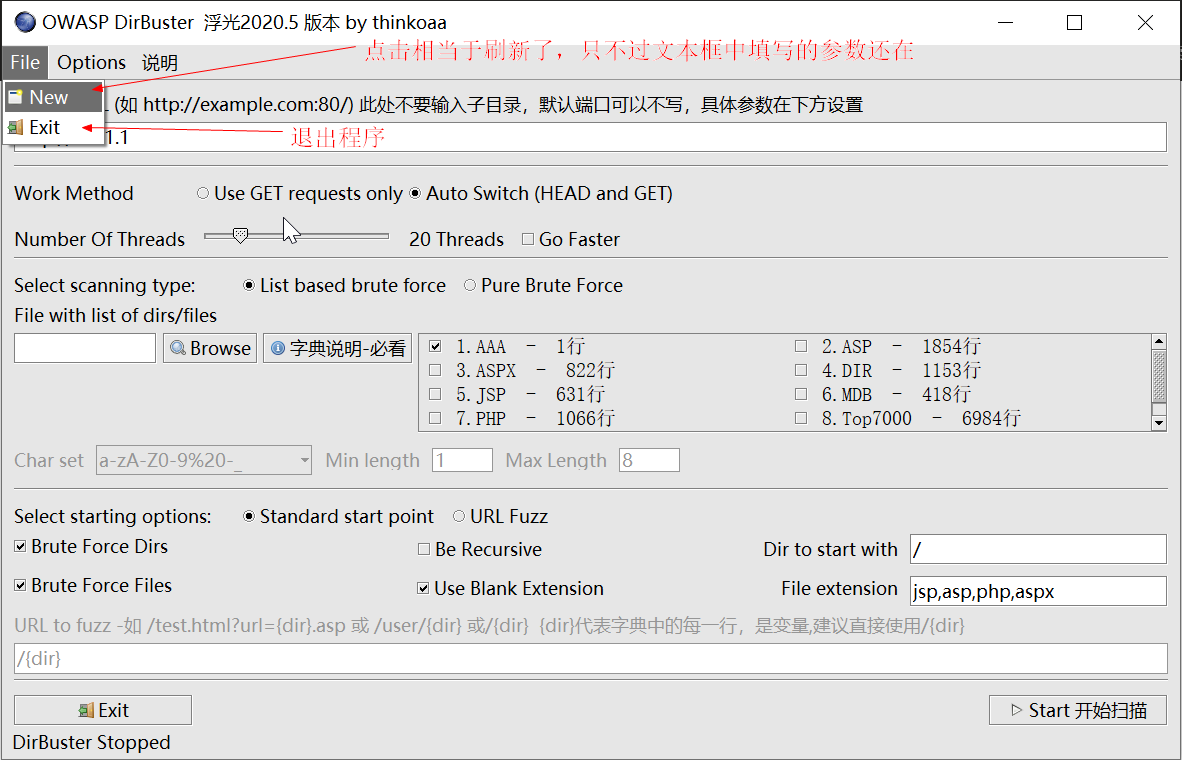The height and width of the screenshot is (760, 1182).
Task: Click the Browse button
Action: pyautogui.click(x=210, y=348)
